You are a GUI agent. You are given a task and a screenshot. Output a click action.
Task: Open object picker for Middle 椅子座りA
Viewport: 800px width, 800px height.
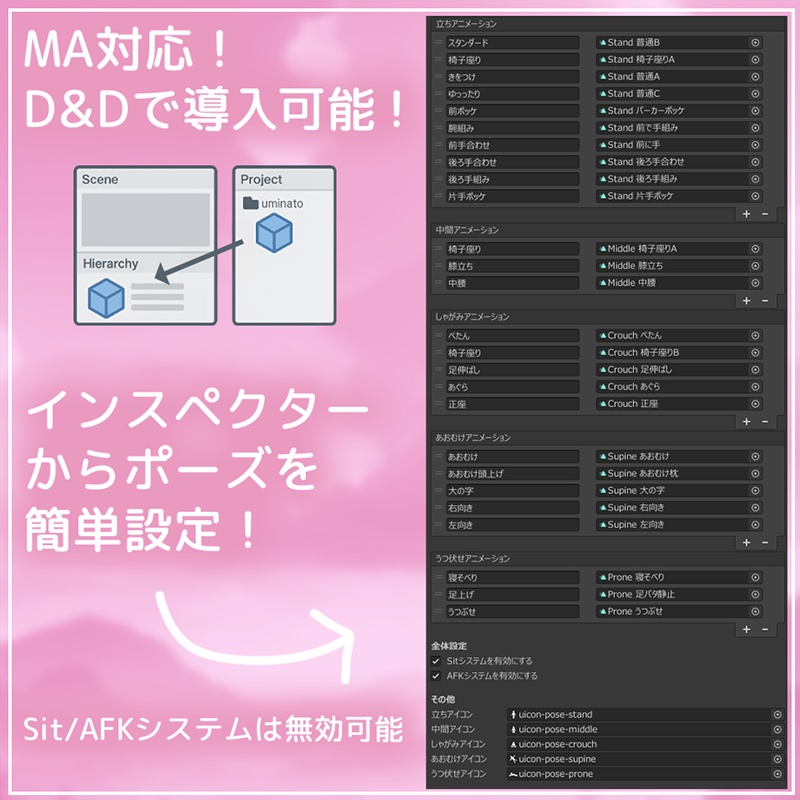click(755, 249)
